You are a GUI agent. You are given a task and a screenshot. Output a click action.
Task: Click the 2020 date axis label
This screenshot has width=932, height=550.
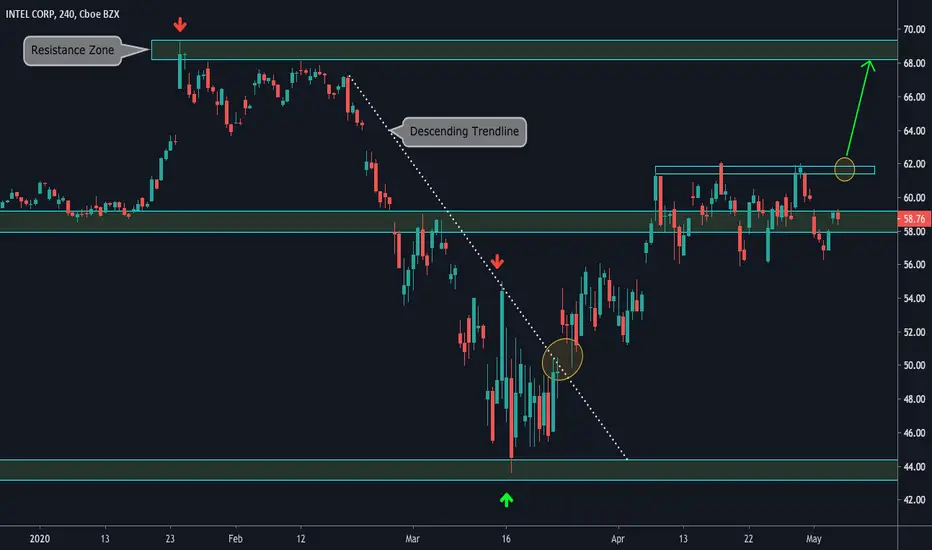tap(40, 539)
